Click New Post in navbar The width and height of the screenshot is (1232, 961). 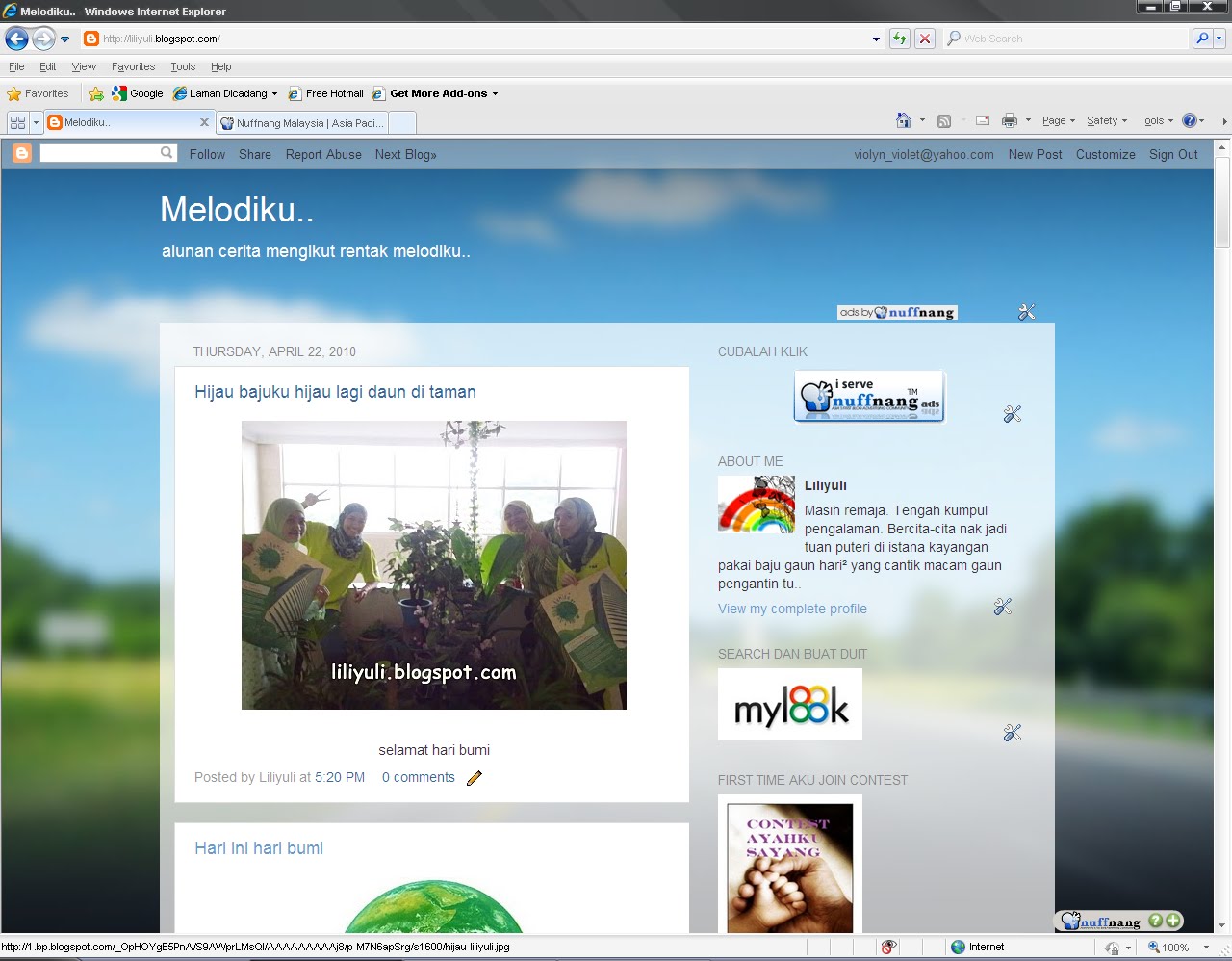[1035, 154]
